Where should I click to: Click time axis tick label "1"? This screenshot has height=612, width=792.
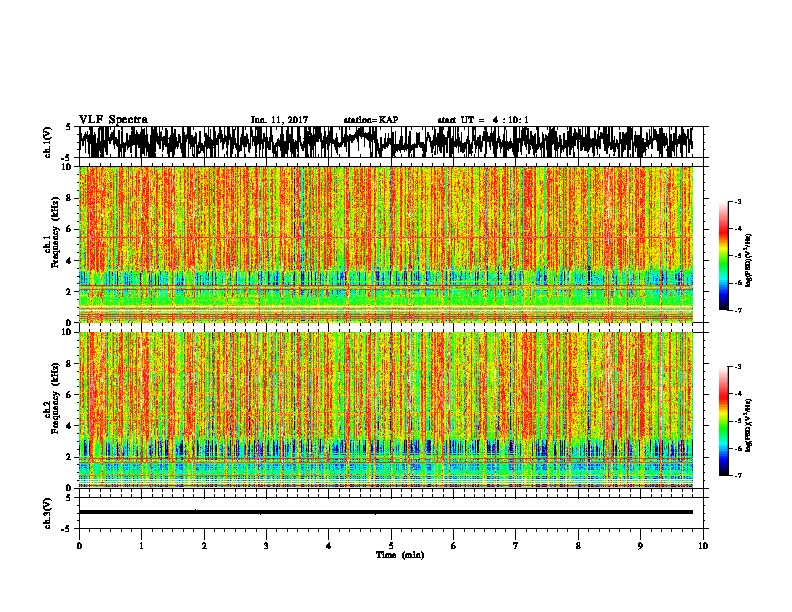tap(141, 546)
